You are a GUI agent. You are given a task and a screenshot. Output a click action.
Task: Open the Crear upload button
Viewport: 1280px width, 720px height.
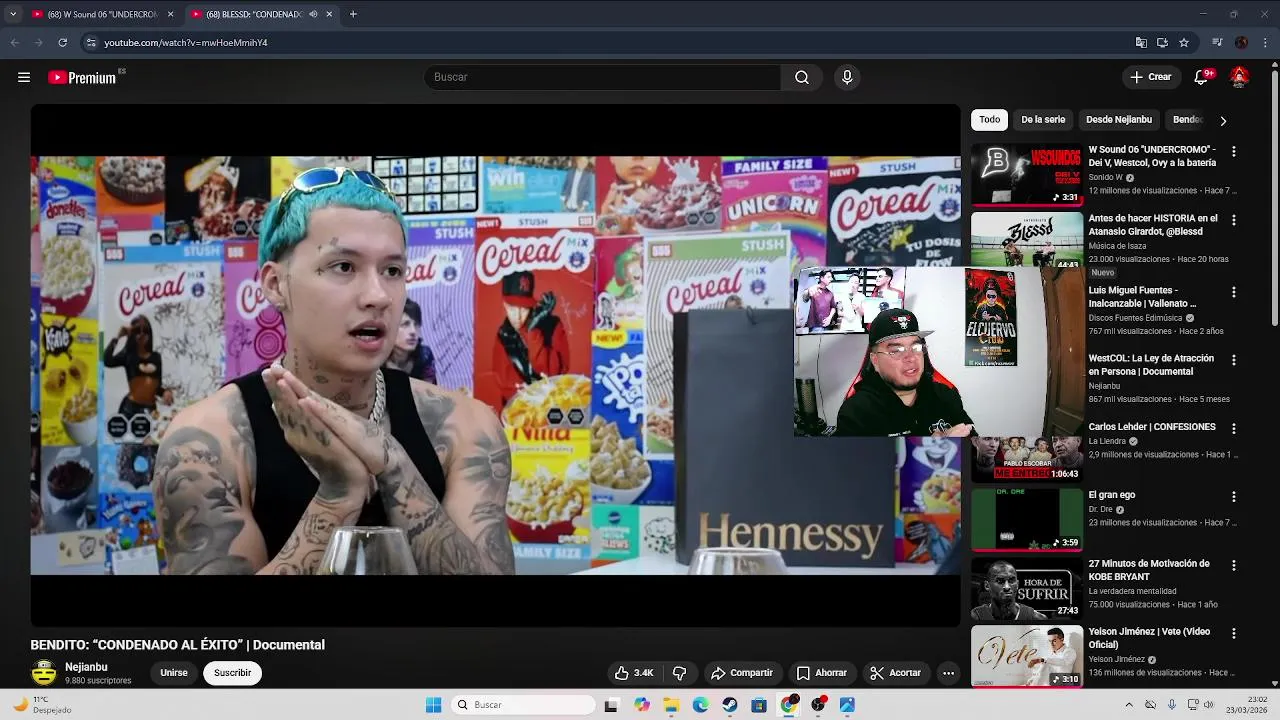click(1150, 77)
